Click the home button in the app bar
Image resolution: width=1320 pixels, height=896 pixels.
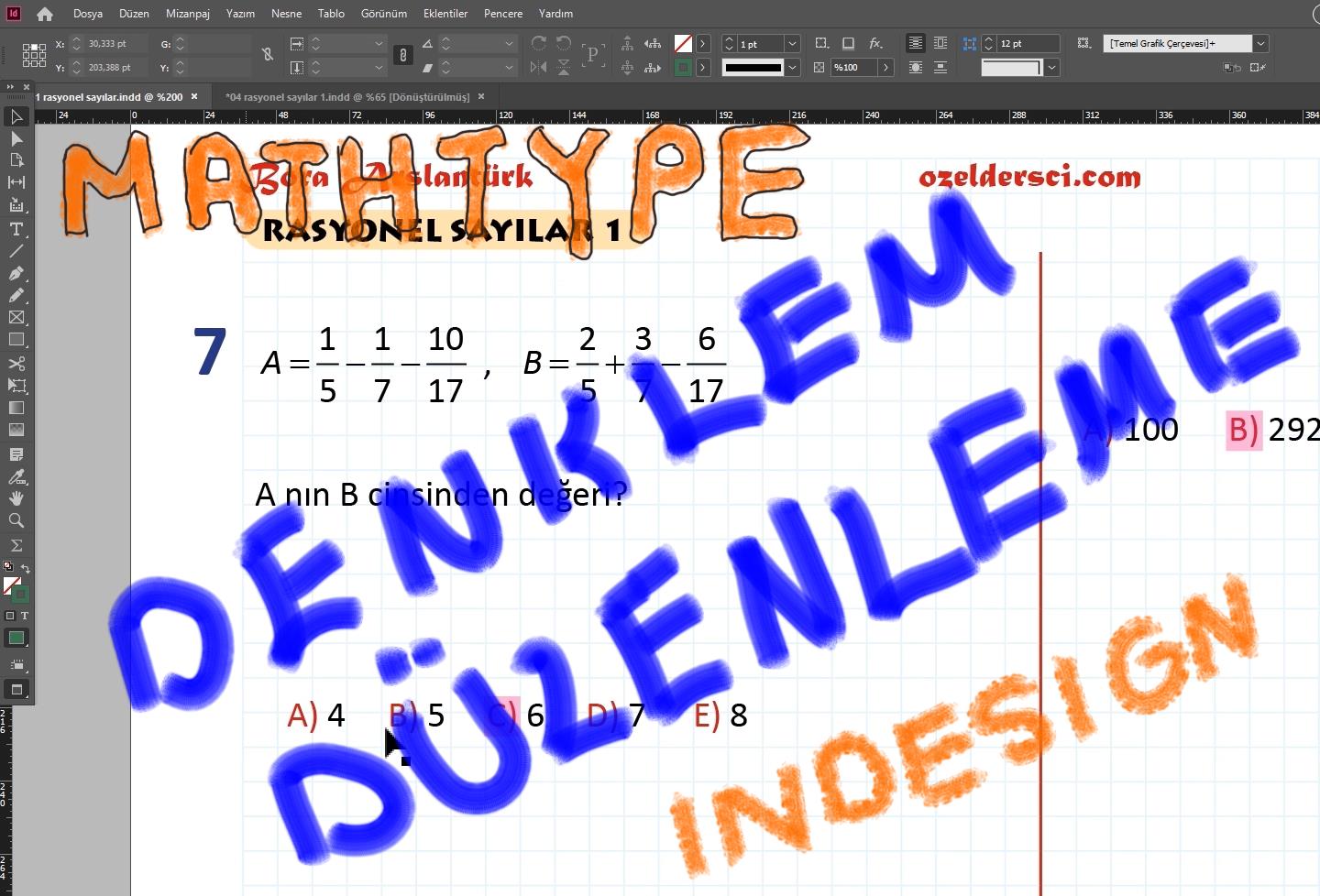coord(43,14)
